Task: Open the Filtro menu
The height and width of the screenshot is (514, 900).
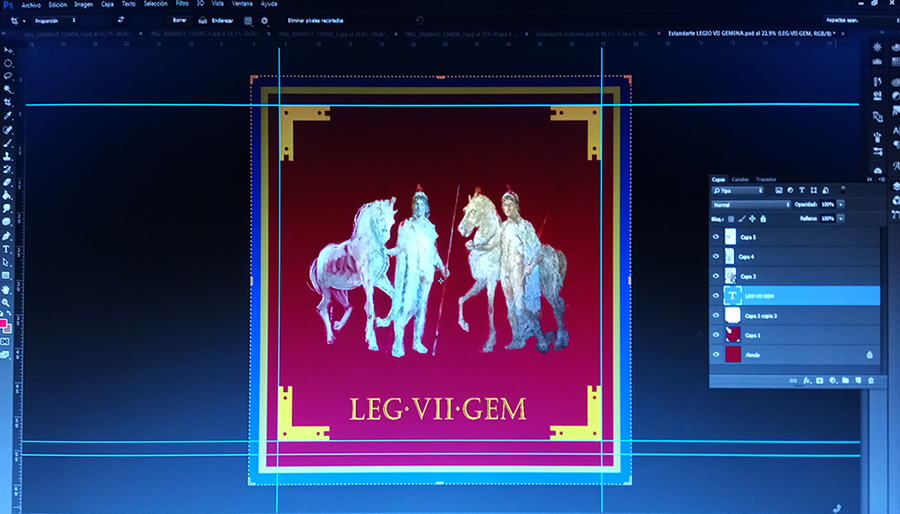Action: coord(181,5)
